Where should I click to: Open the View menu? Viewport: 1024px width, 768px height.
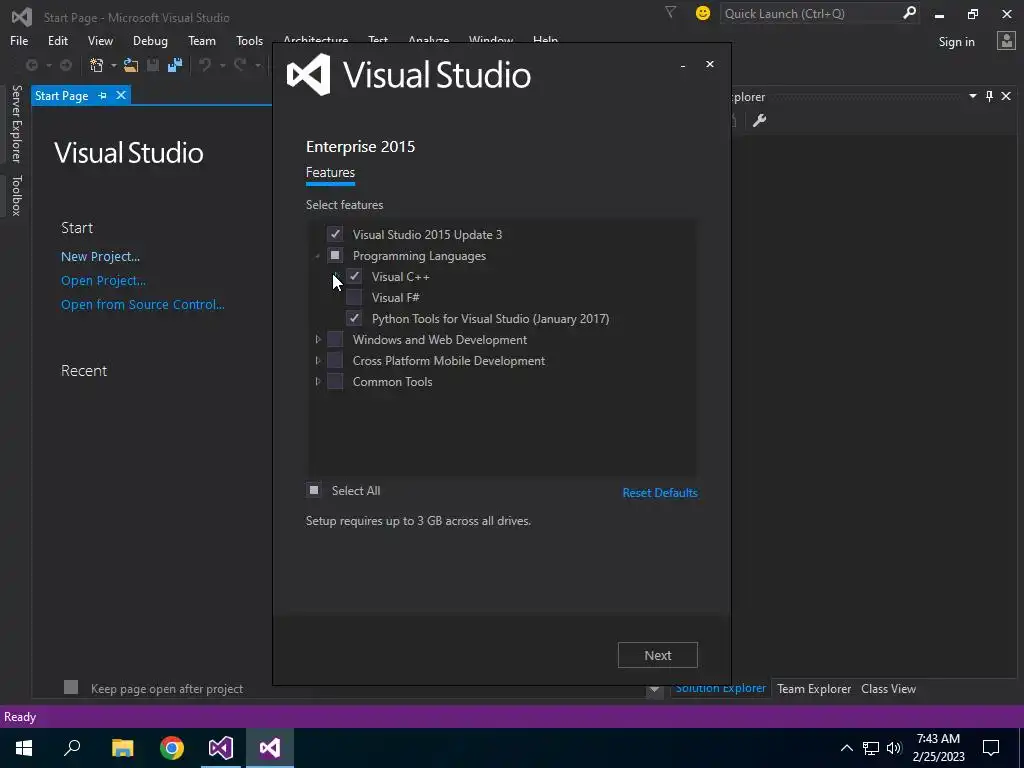[100, 40]
